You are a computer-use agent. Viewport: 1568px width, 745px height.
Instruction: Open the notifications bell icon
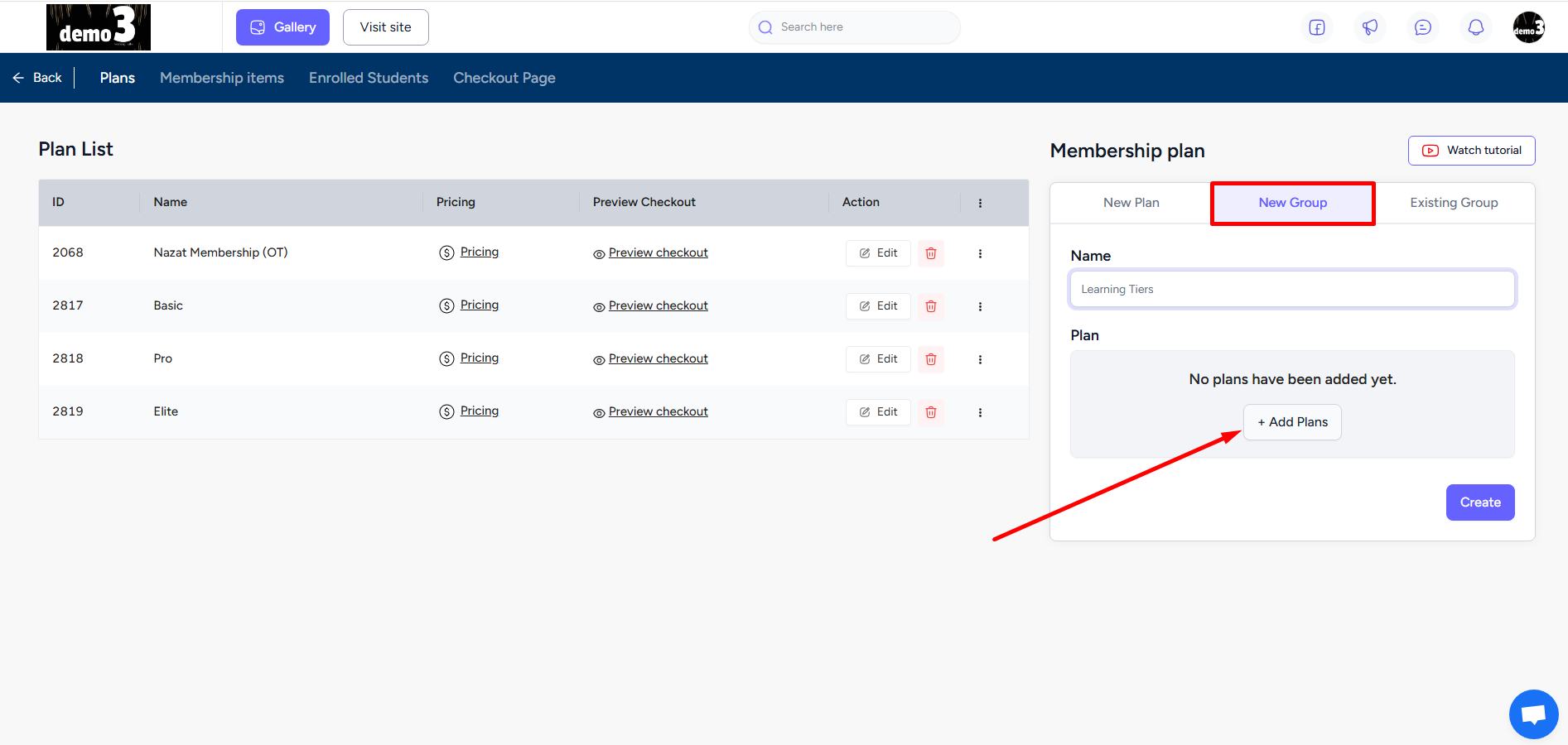click(1476, 27)
